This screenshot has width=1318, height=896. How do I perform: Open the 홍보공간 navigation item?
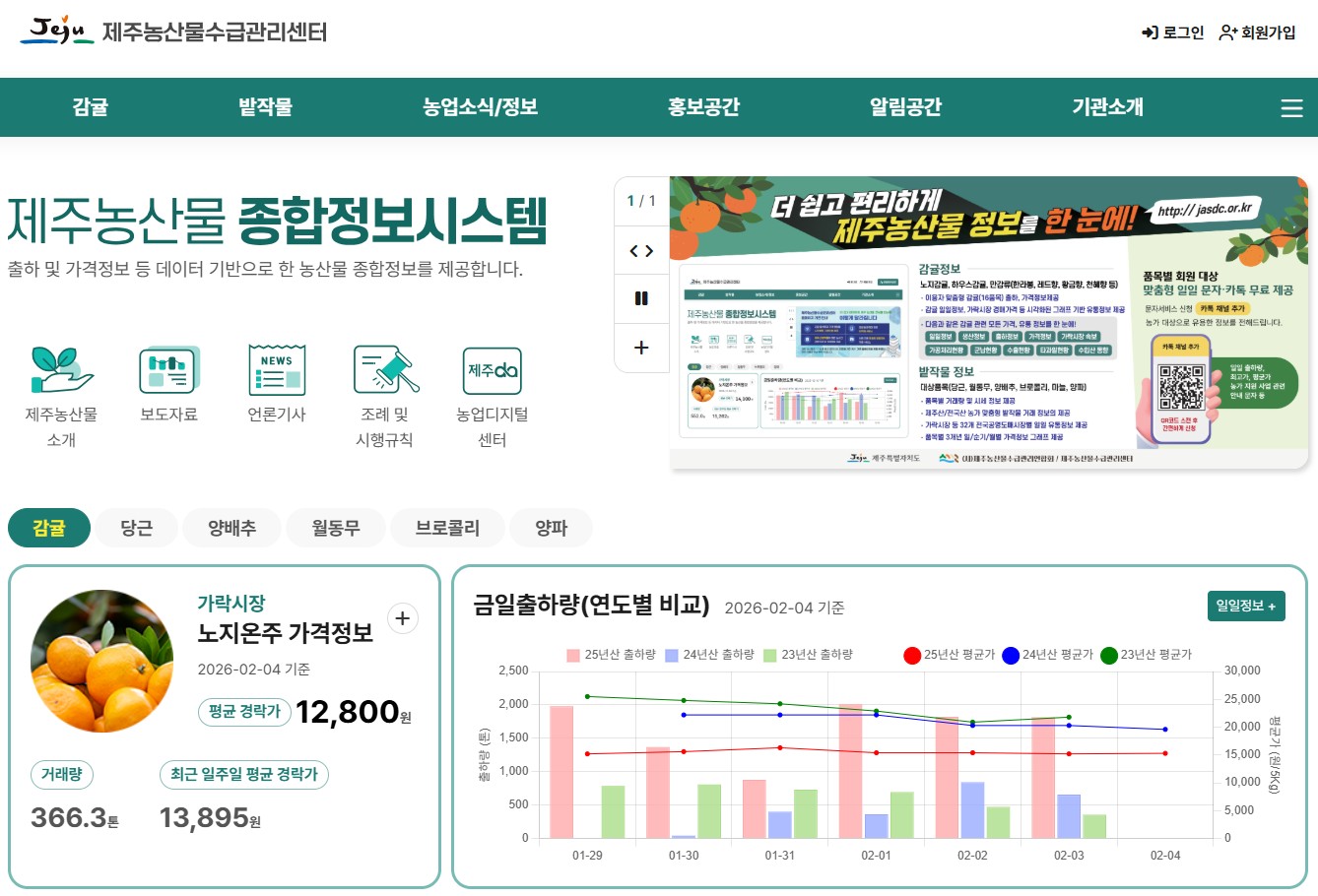(703, 108)
